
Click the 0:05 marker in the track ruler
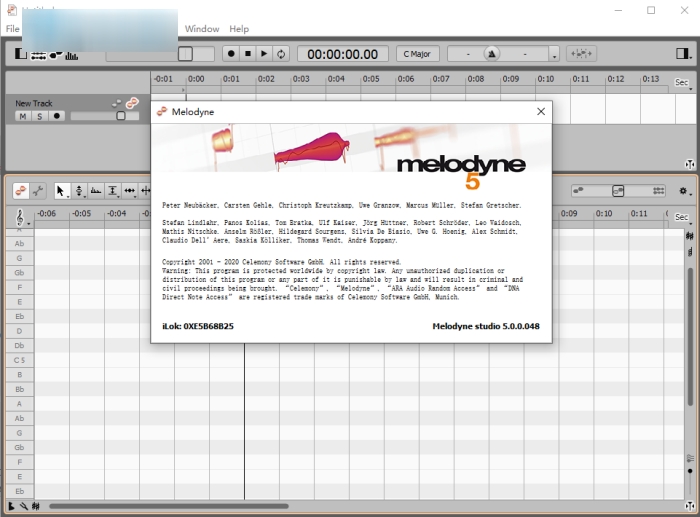point(371,79)
